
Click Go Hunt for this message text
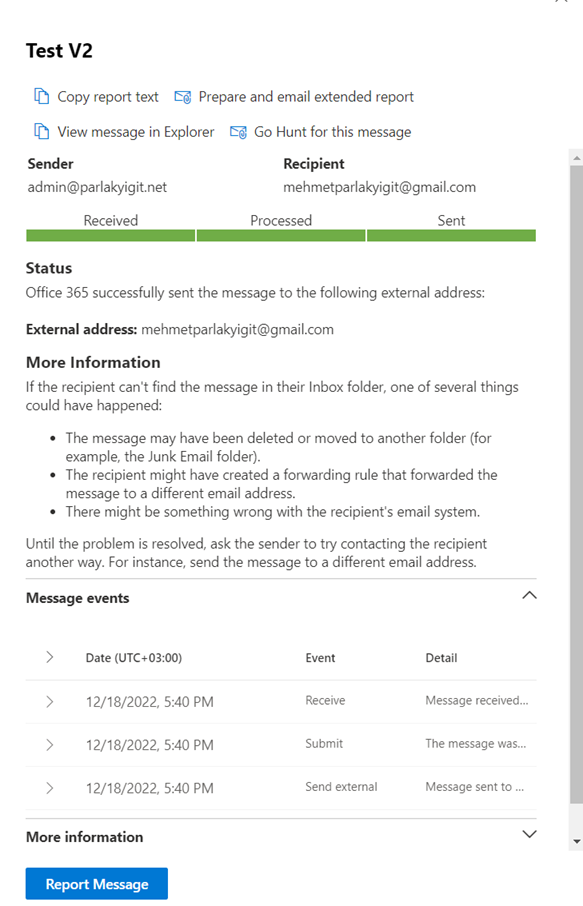[x=333, y=132]
